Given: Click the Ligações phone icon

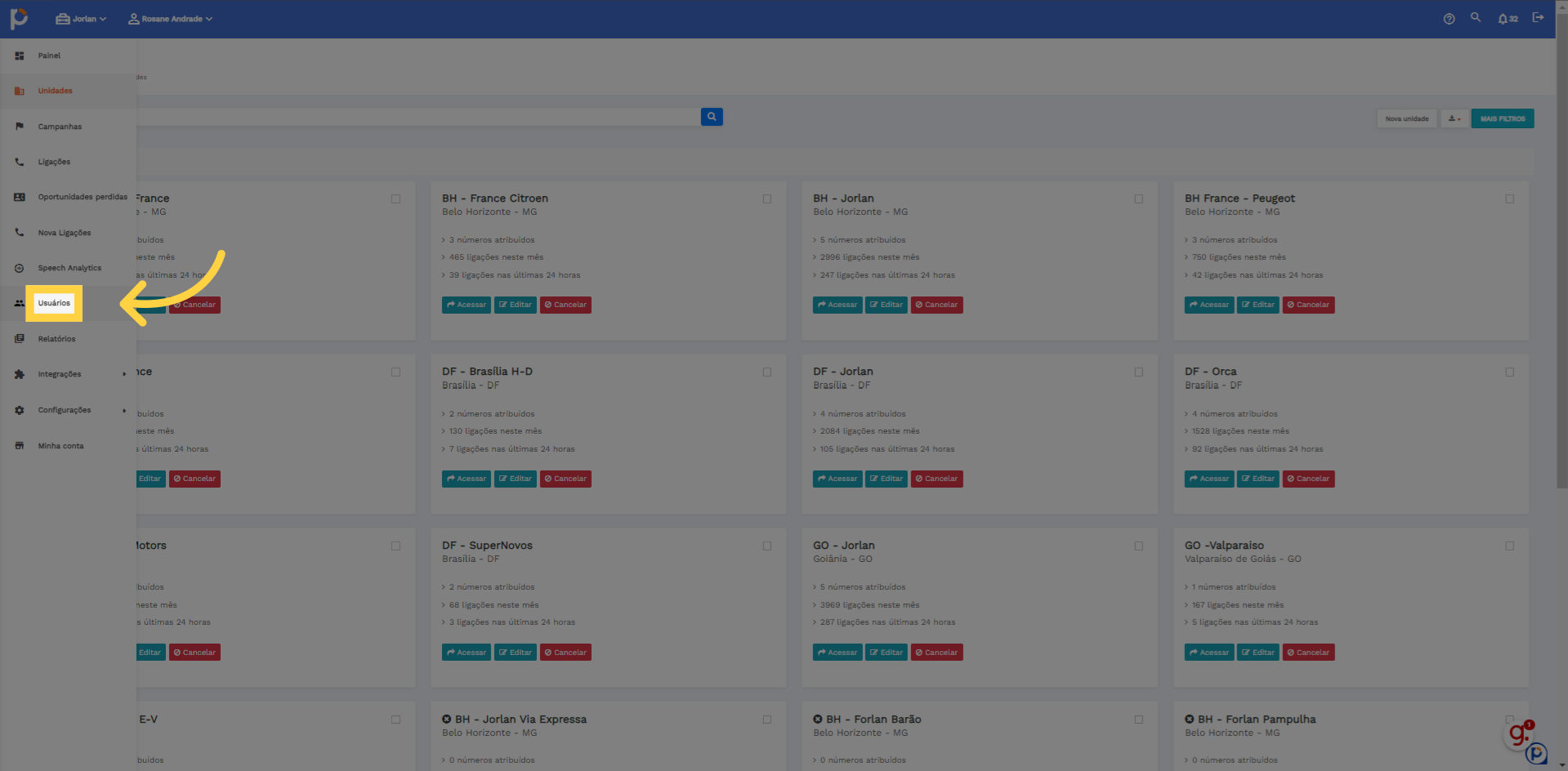Looking at the screenshot, I should click(20, 162).
